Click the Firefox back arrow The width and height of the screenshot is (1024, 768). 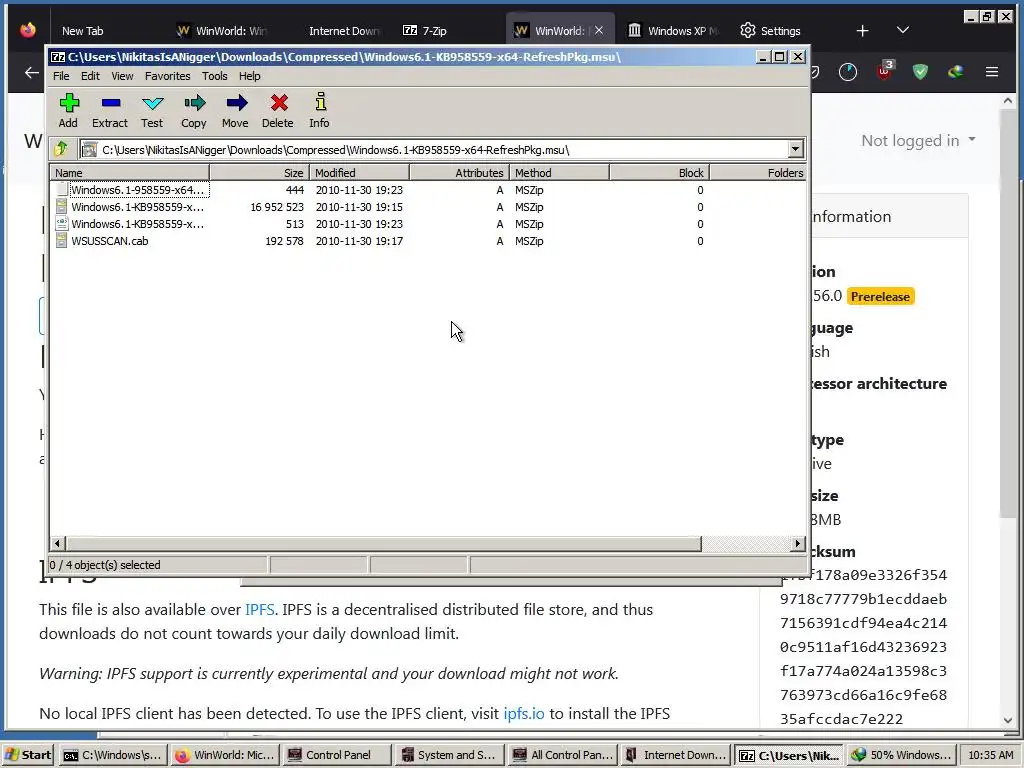pos(31,72)
